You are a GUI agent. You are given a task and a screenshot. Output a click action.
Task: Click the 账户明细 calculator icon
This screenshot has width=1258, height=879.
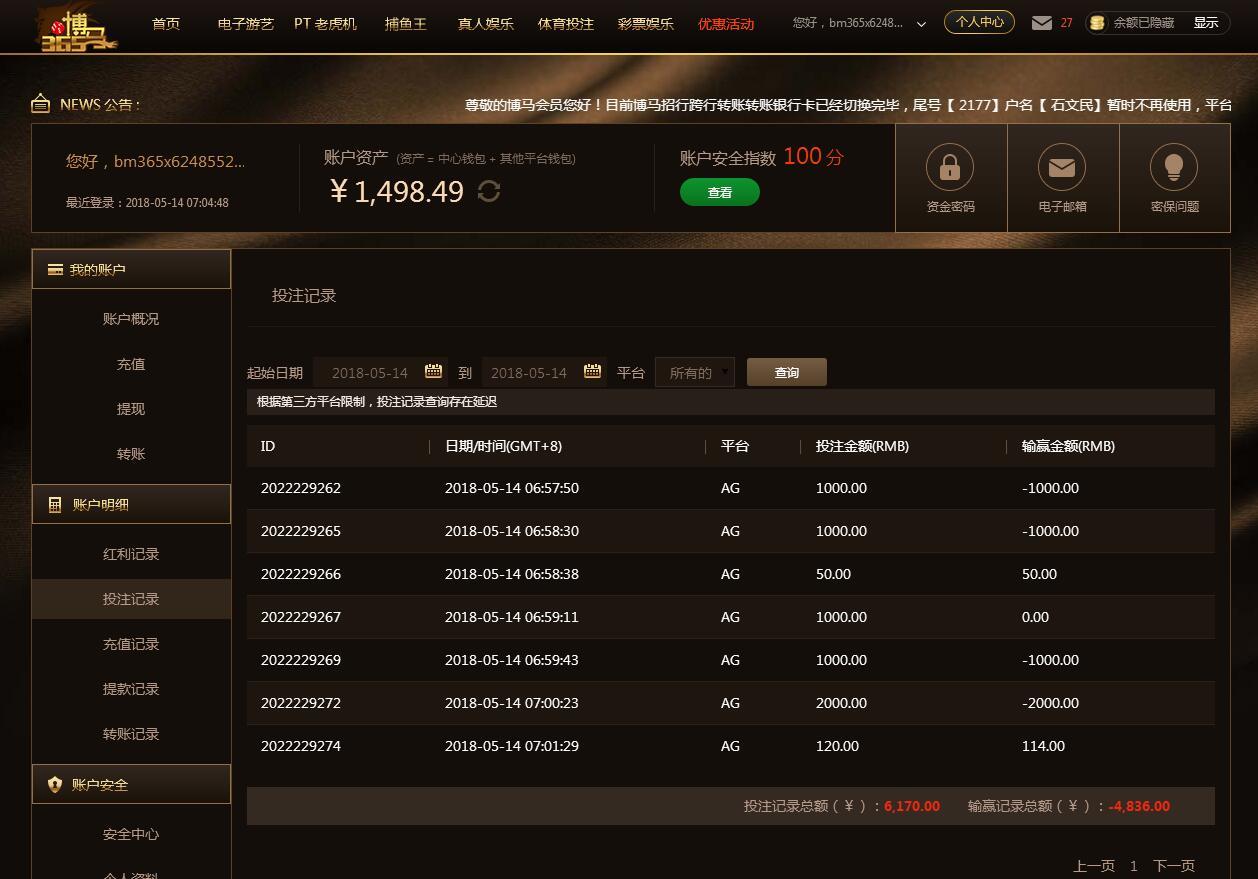coord(55,505)
